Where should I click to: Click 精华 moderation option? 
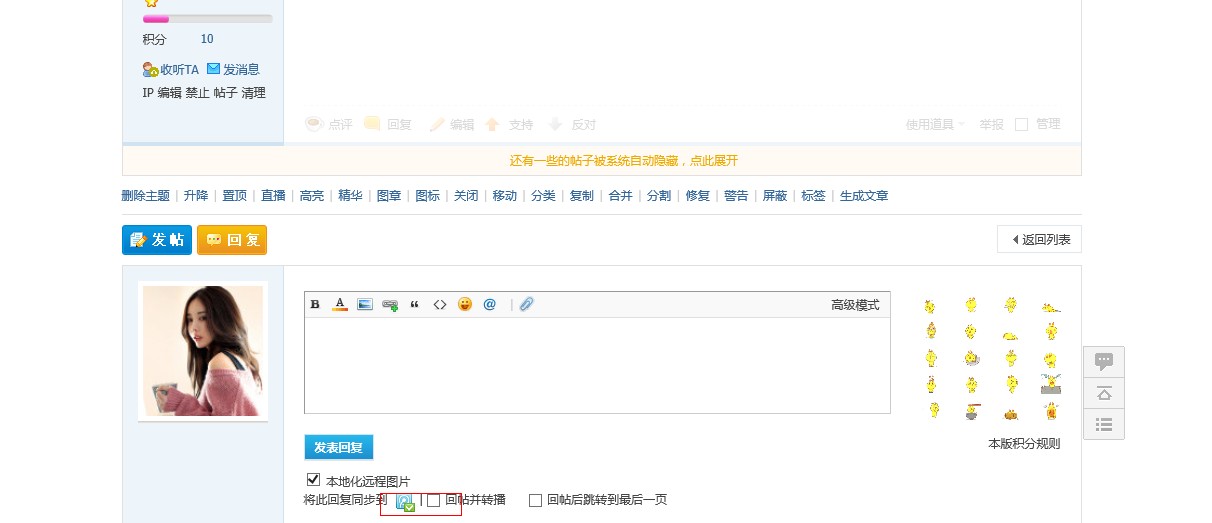pos(351,196)
